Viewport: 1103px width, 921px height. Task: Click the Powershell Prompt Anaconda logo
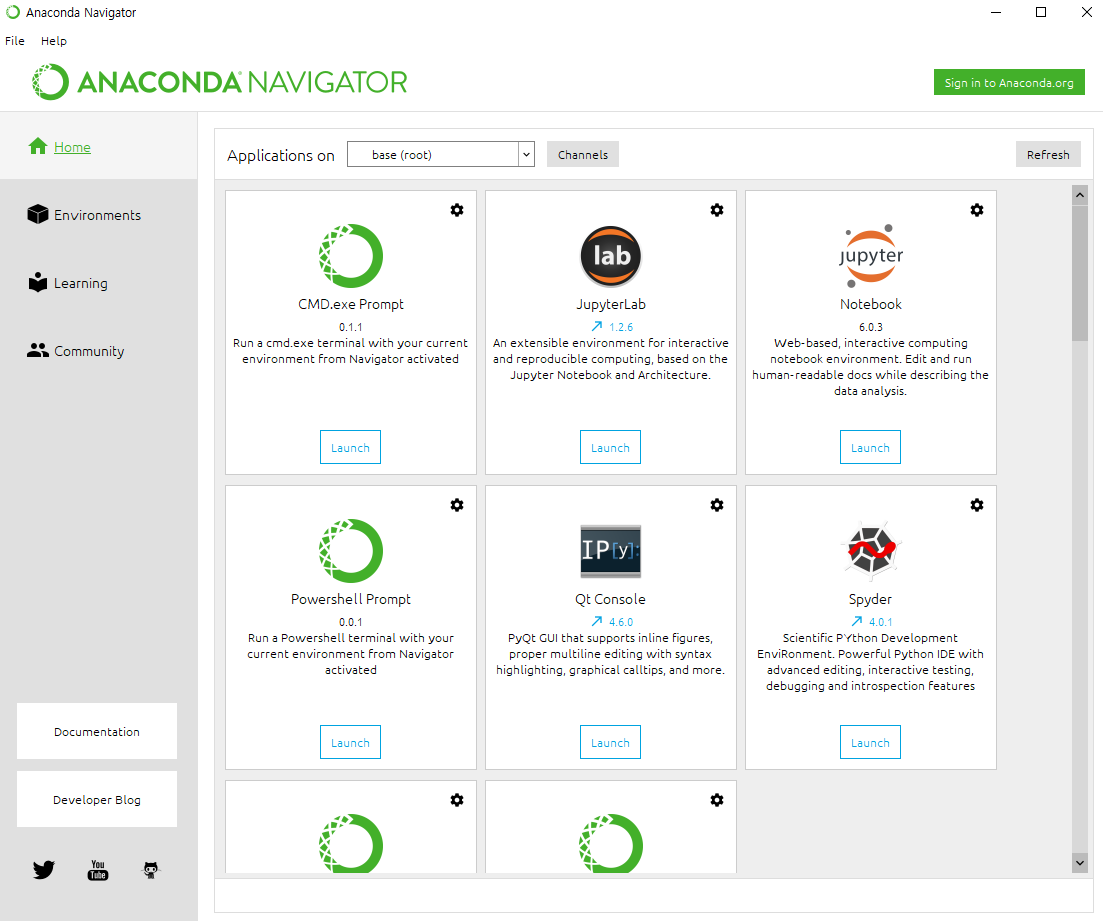(x=350, y=550)
